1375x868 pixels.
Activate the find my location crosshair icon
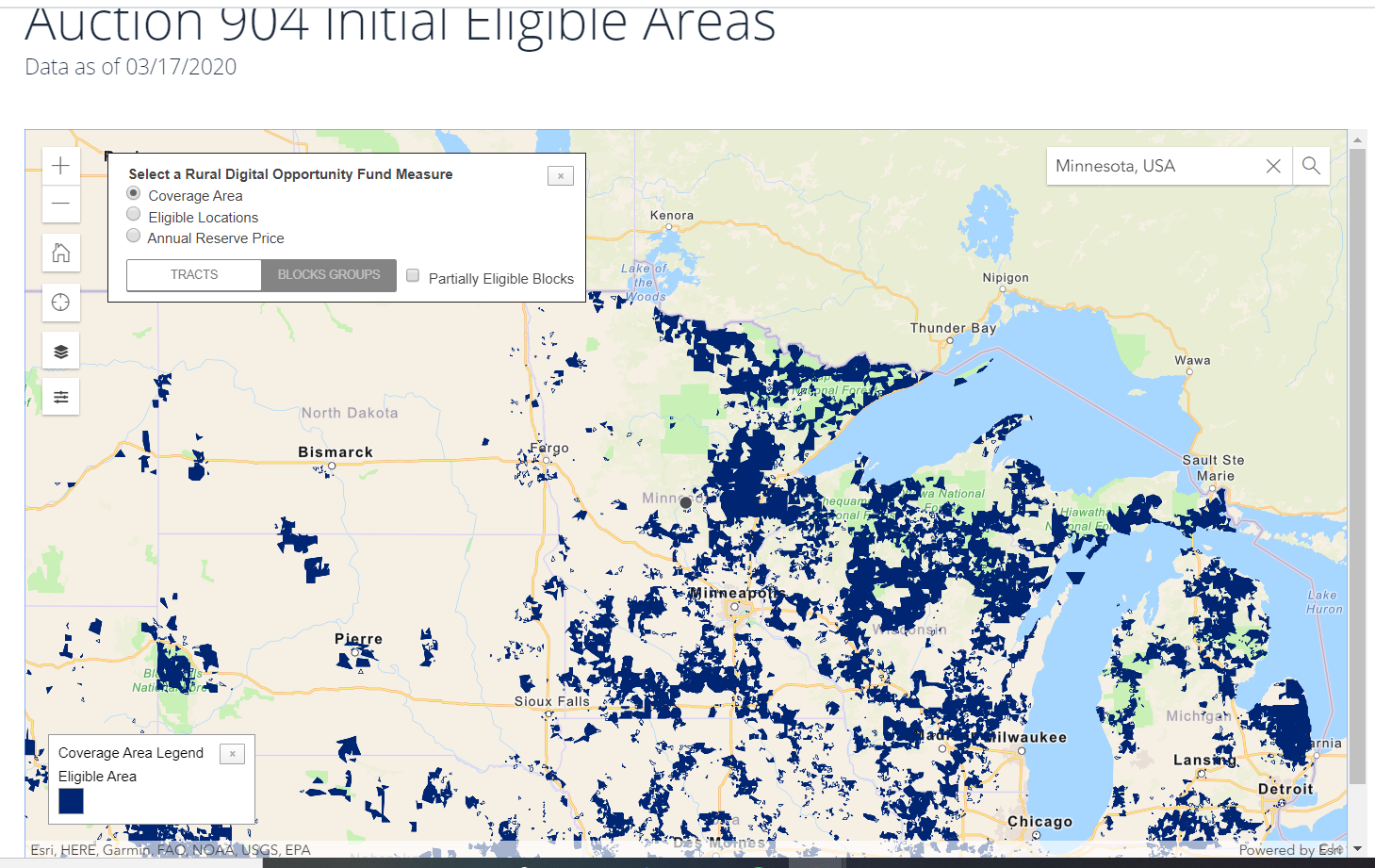point(60,303)
